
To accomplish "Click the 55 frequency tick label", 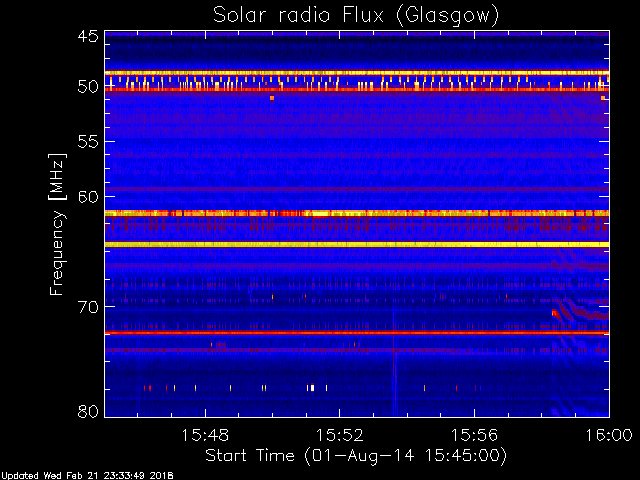I will 88,142.
